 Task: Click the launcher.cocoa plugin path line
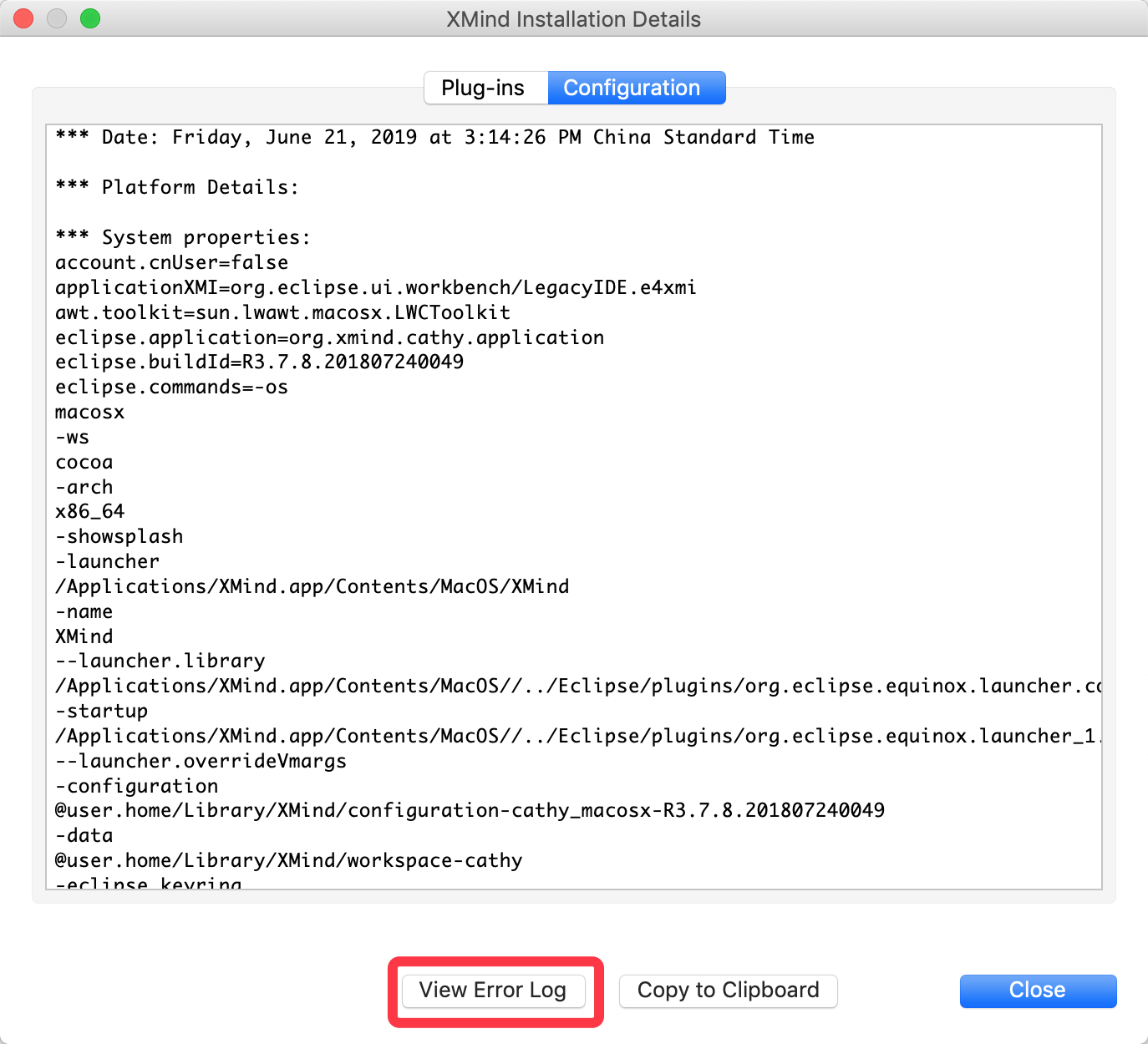click(x=578, y=686)
